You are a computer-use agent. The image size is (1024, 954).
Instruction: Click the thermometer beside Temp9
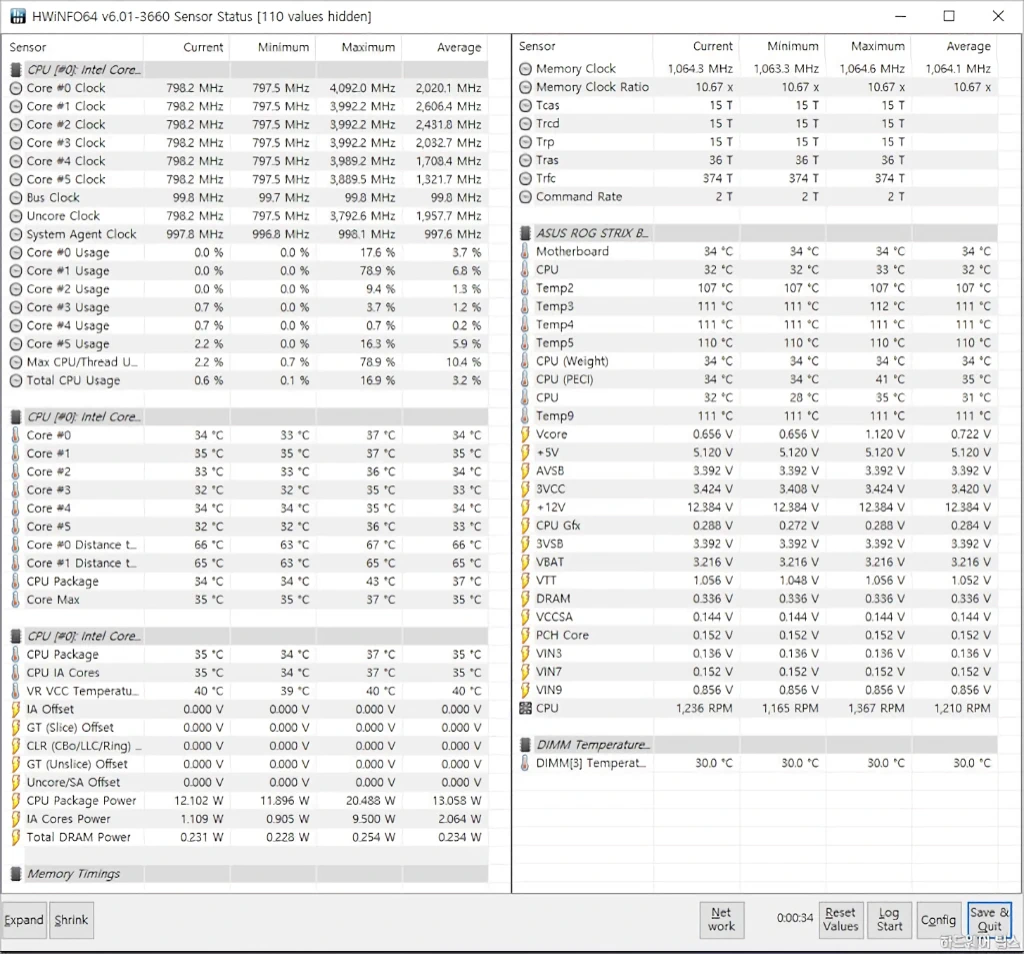coord(525,416)
